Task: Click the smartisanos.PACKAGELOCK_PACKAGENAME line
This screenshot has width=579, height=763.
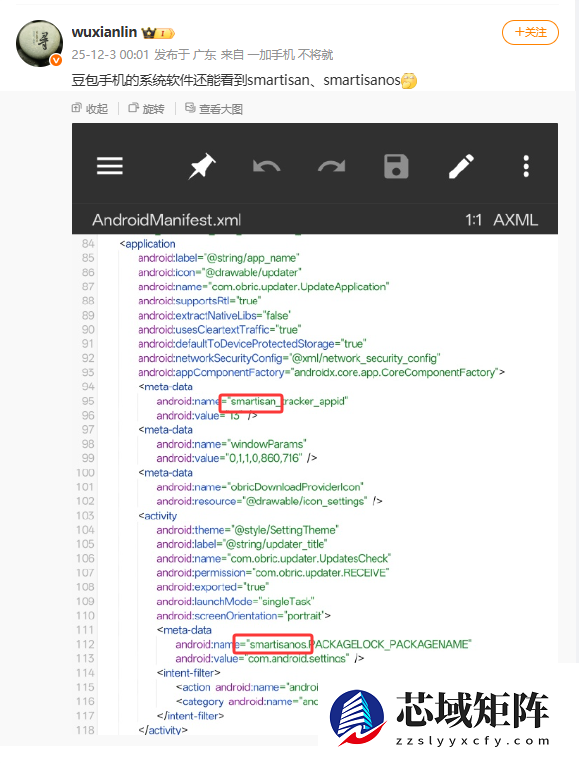Action: click(x=323, y=644)
